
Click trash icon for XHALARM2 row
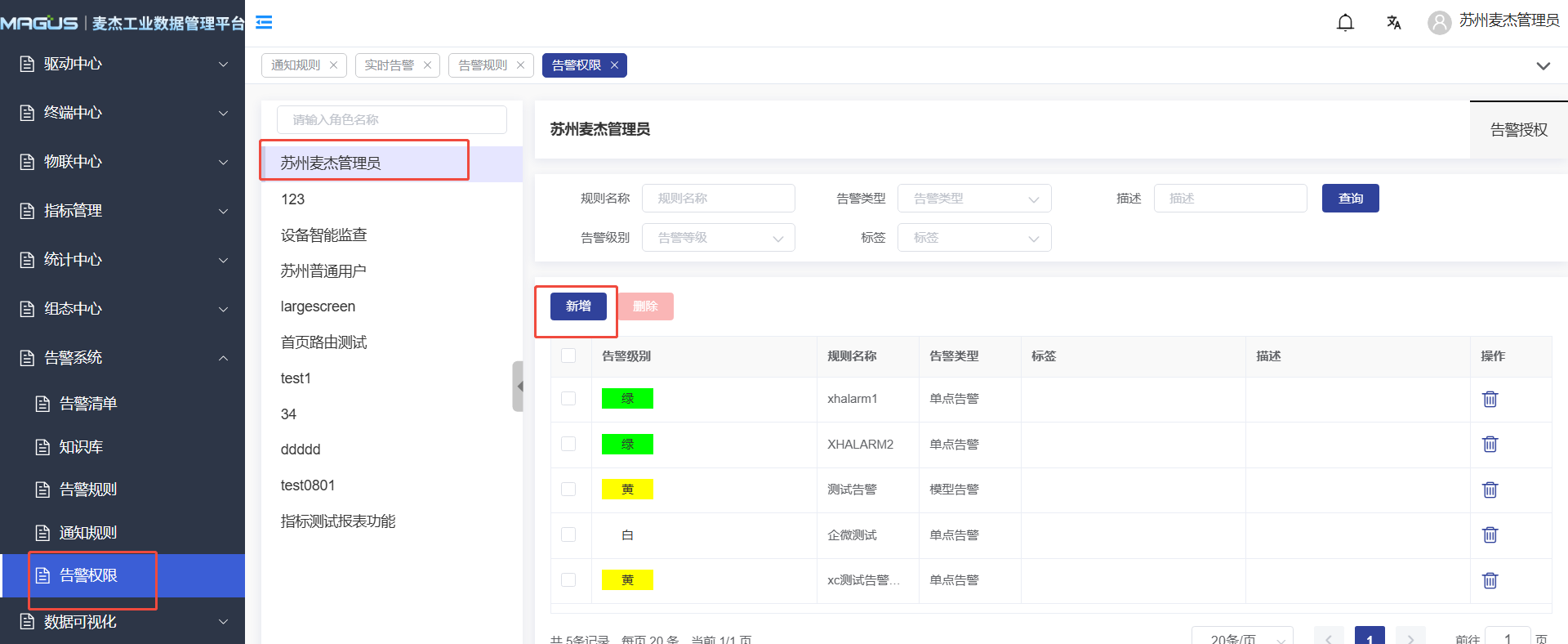(1490, 444)
